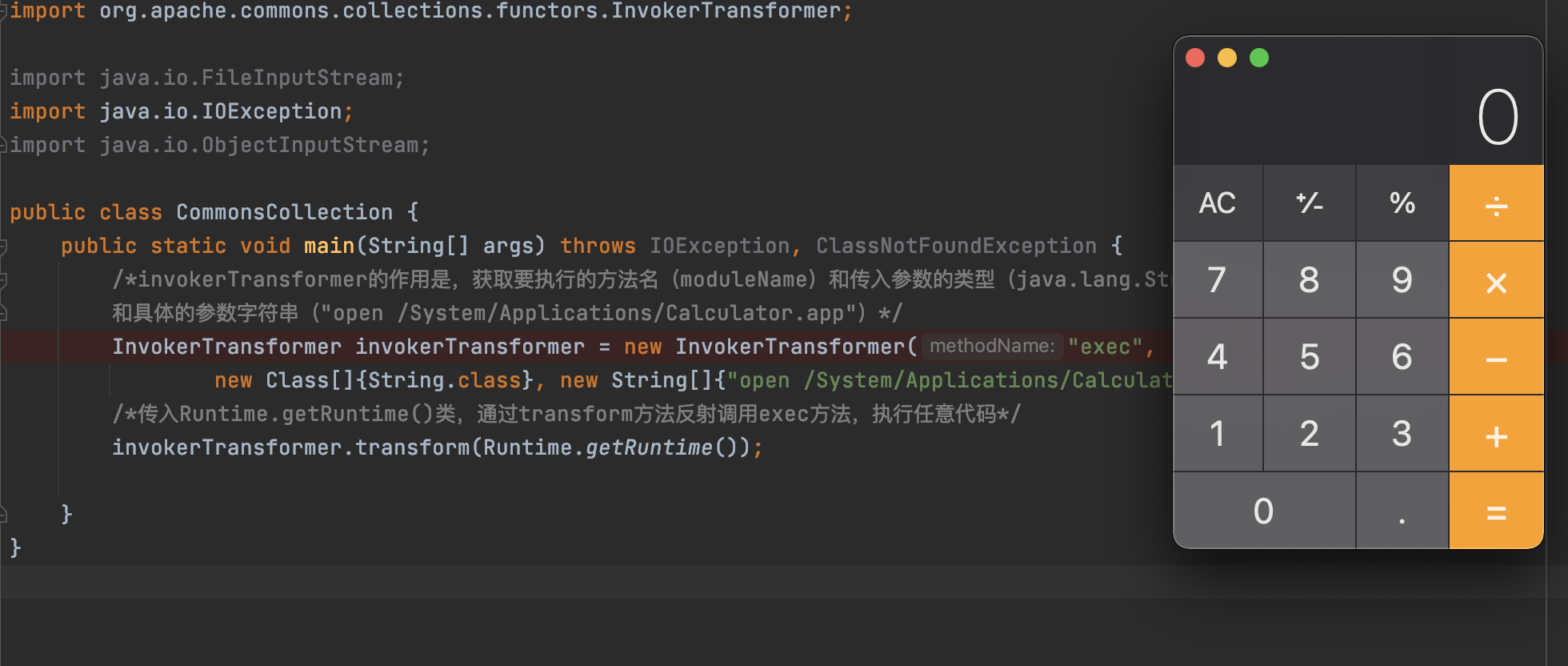Click the transform method call text
Image resolution: width=1568 pixels, height=666 pixels.
coord(412,447)
